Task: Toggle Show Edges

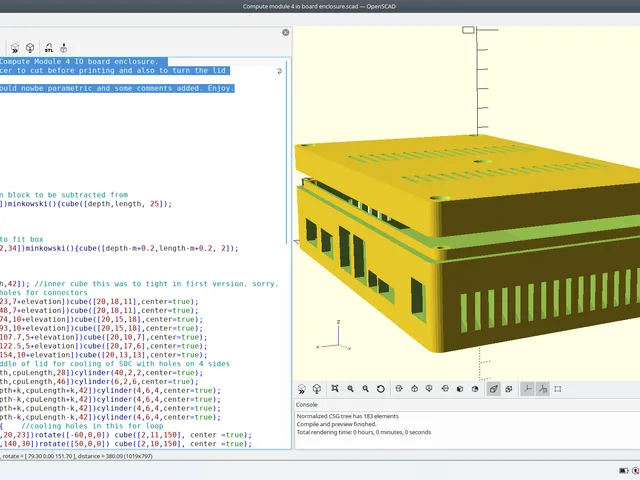Action: click(558, 389)
